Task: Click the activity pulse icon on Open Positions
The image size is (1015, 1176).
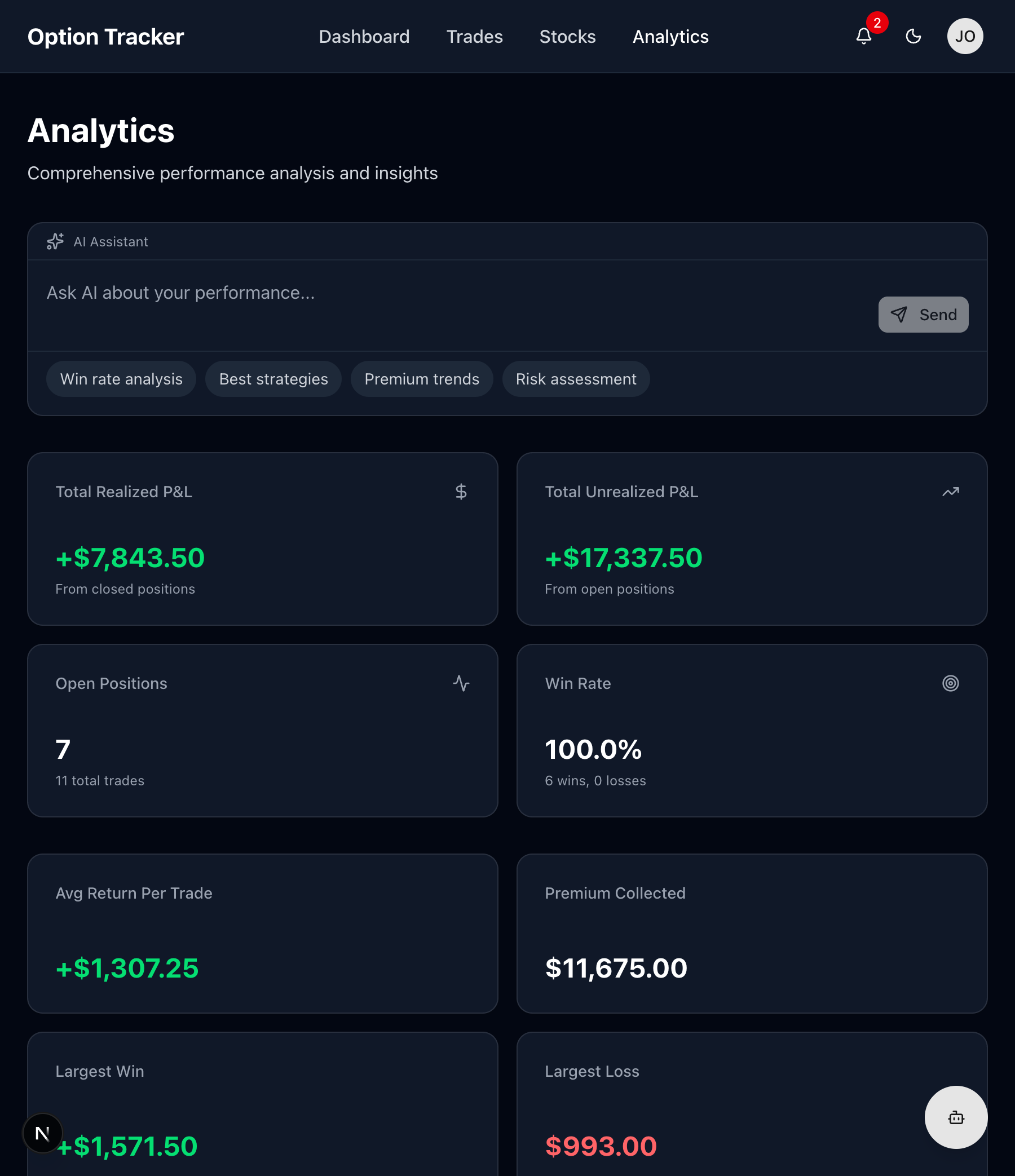Action: point(460,683)
